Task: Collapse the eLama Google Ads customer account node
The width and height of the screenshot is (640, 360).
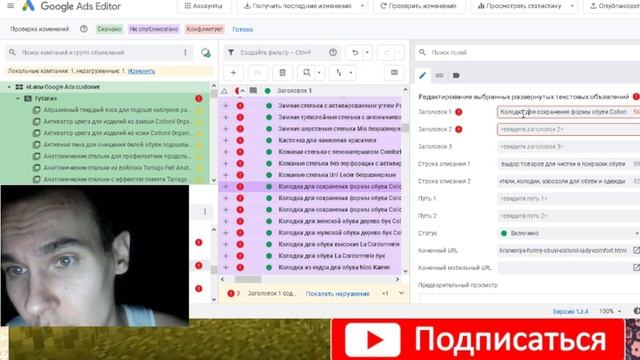Action: tap(9, 87)
